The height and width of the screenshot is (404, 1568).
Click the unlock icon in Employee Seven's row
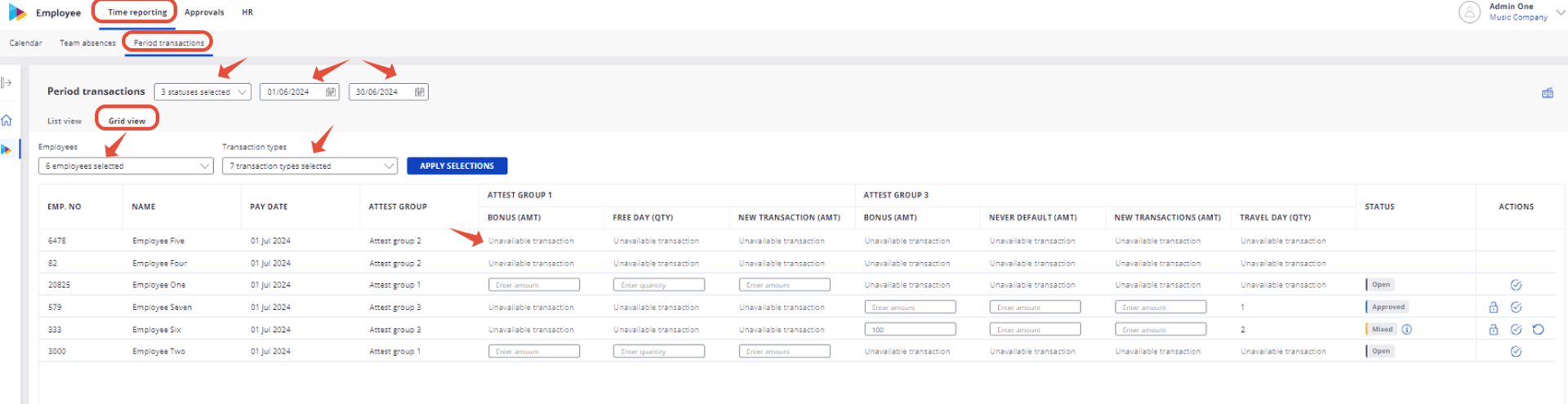click(x=1493, y=308)
